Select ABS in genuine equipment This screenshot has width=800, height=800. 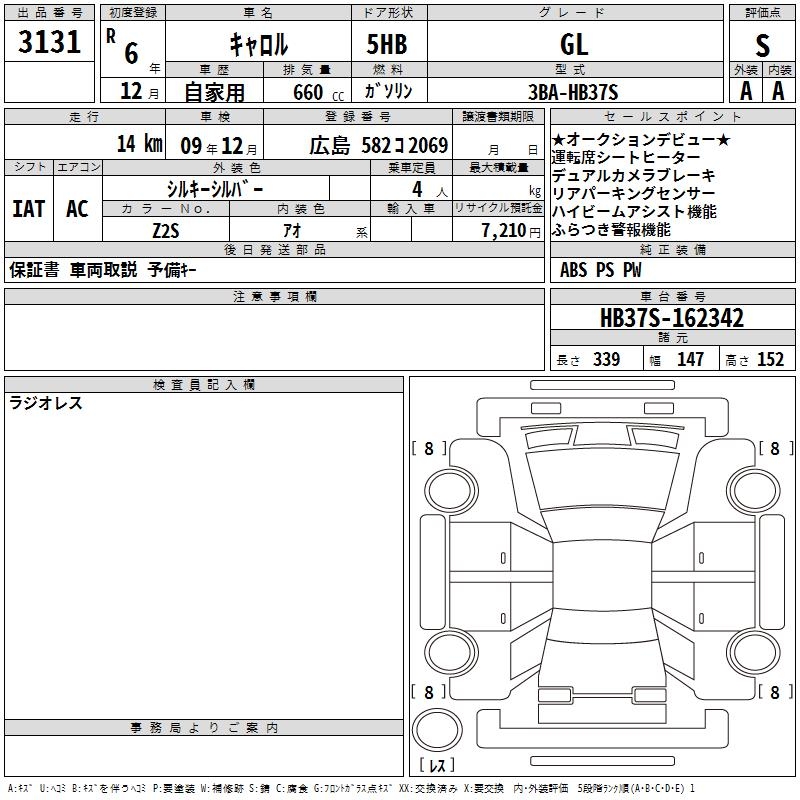[x=573, y=270]
